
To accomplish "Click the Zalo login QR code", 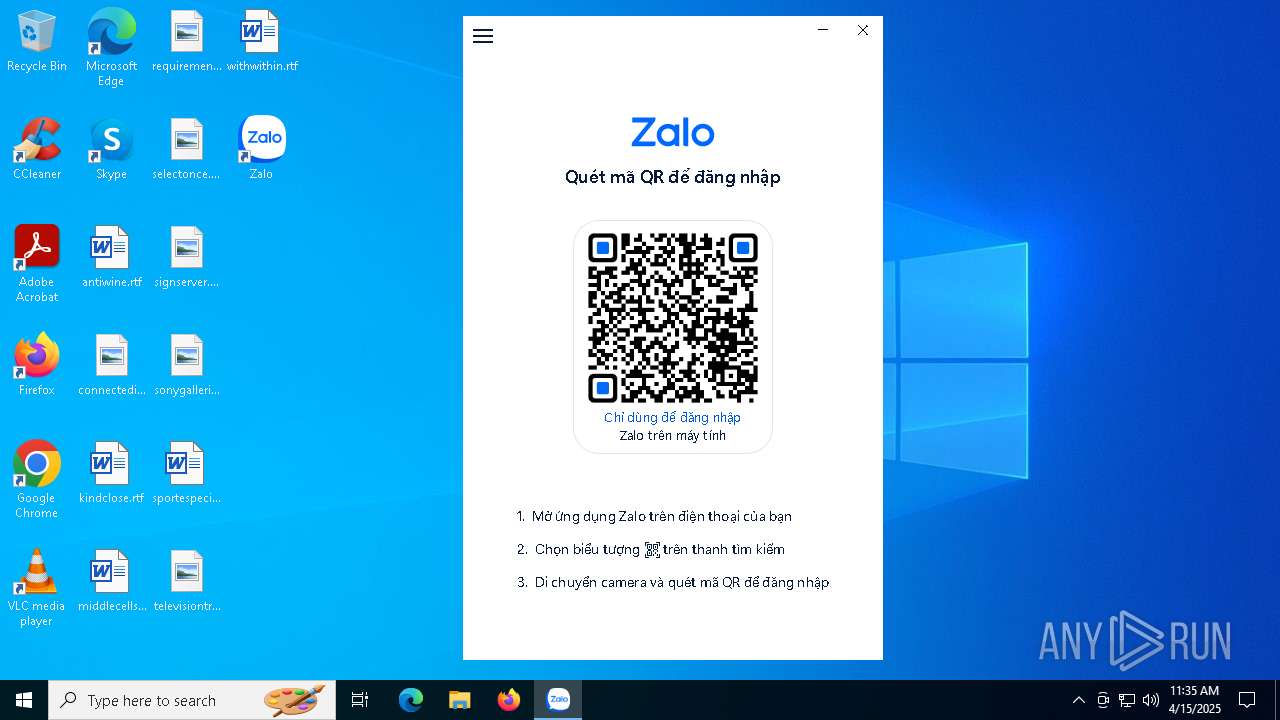I will [673, 318].
